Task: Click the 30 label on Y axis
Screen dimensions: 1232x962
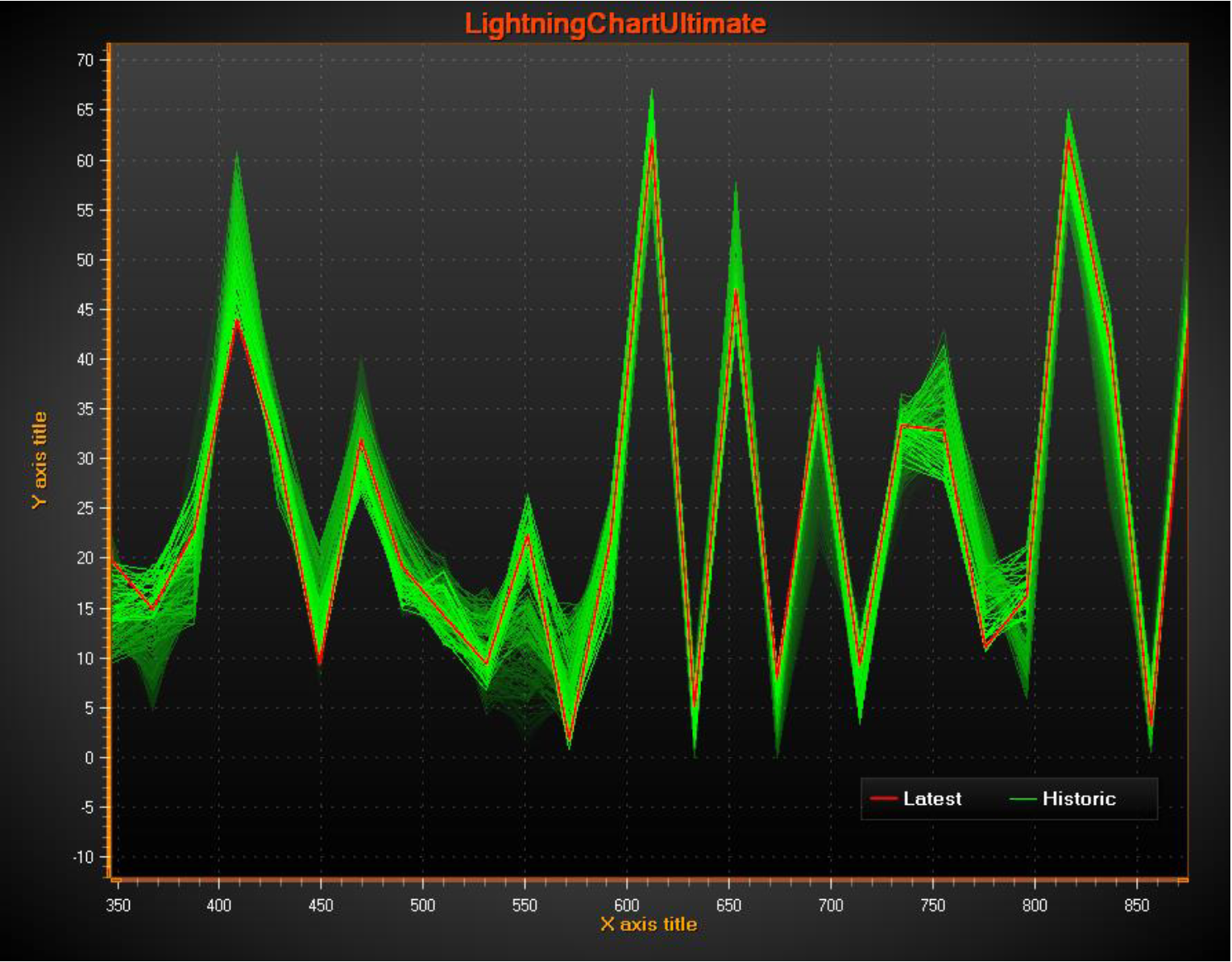Action: coord(85,458)
